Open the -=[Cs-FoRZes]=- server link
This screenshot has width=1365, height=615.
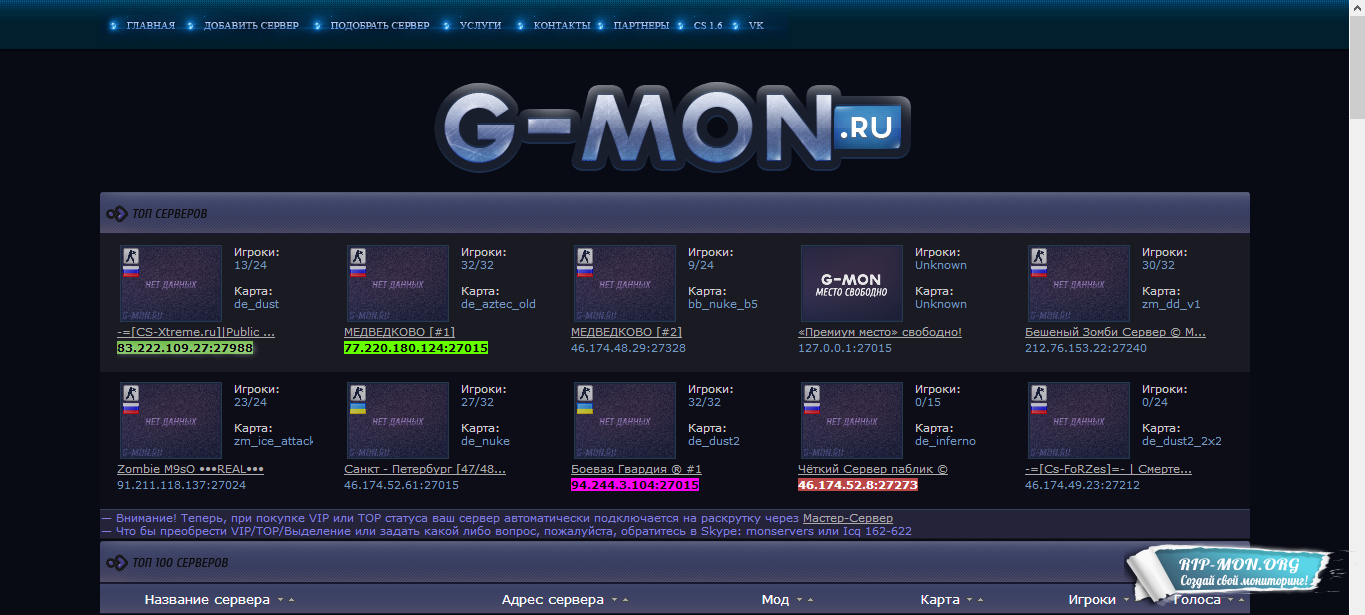1108,469
